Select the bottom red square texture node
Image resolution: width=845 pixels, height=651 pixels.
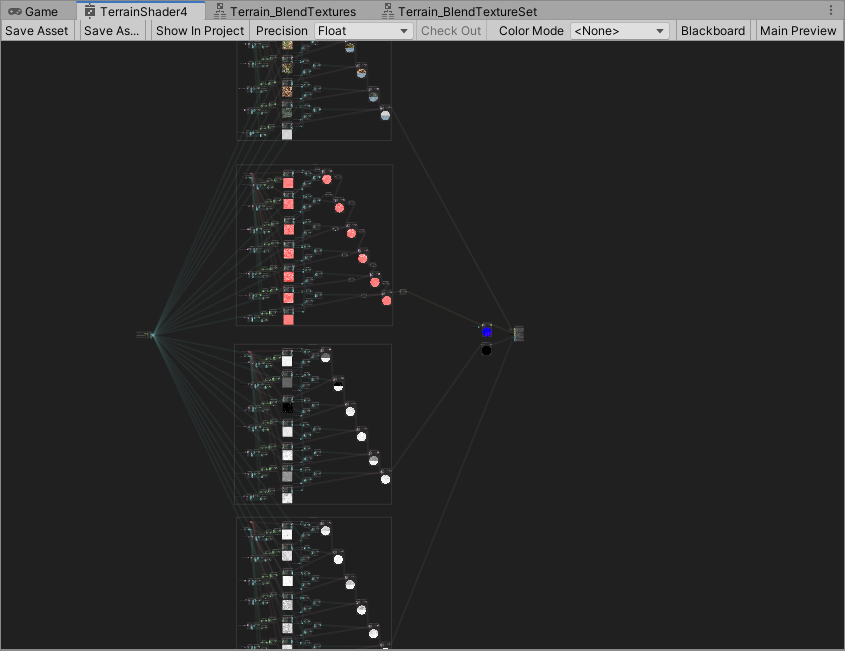pos(288,318)
